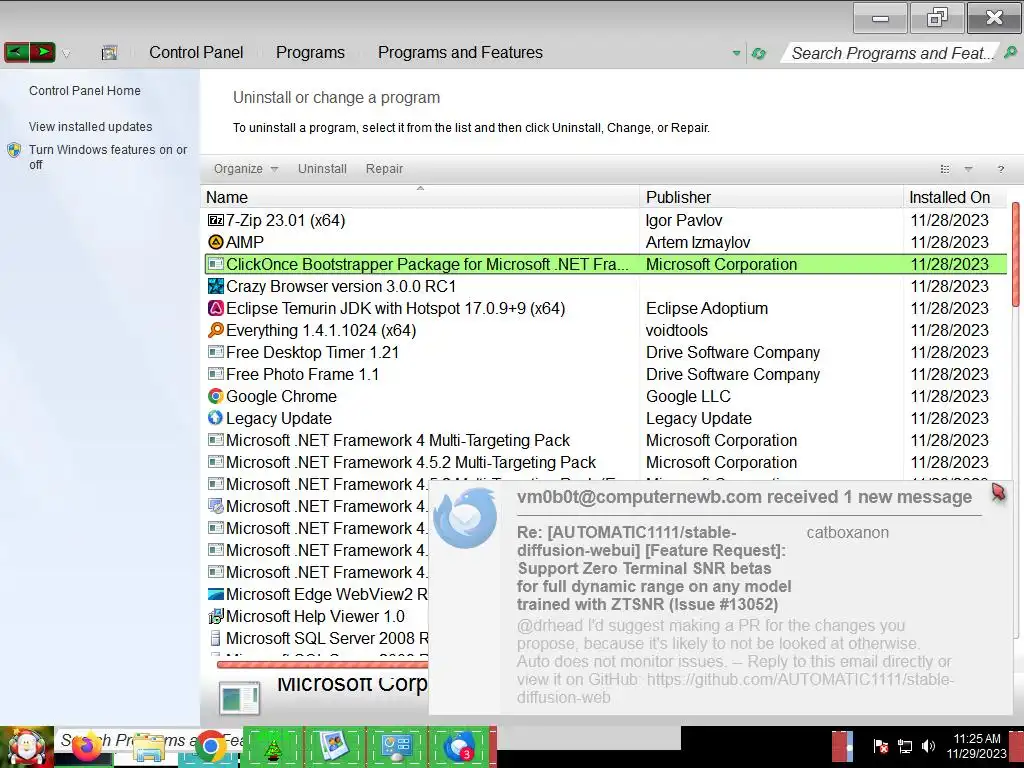1024x768 pixels.
Task: Click the Search Programs and Features field
Action: [x=891, y=53]
